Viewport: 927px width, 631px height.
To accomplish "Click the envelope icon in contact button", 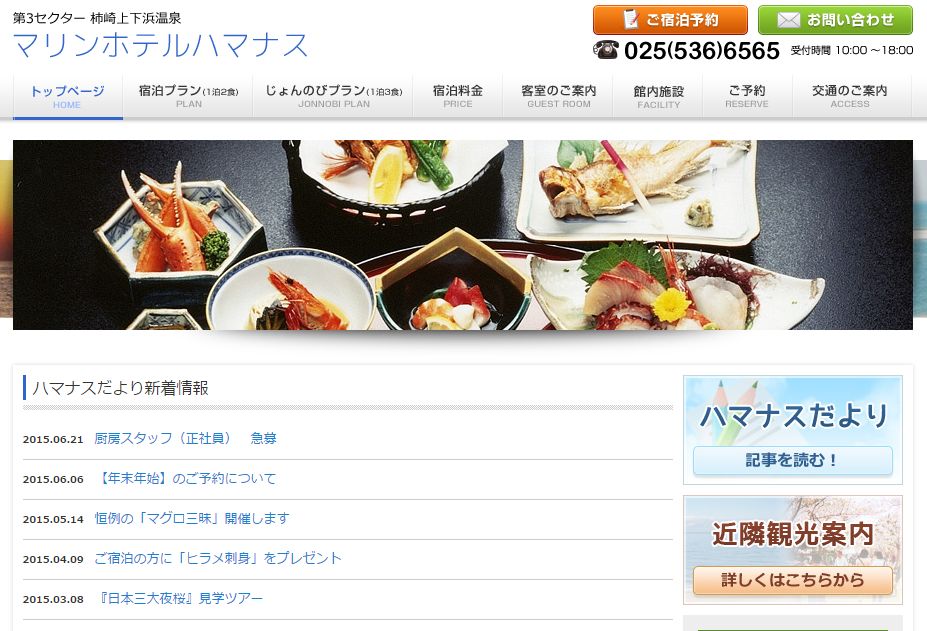I will point(788,20).
